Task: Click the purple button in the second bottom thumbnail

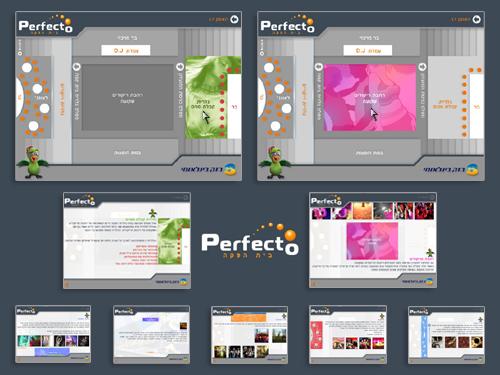Action: pos(151,319)
